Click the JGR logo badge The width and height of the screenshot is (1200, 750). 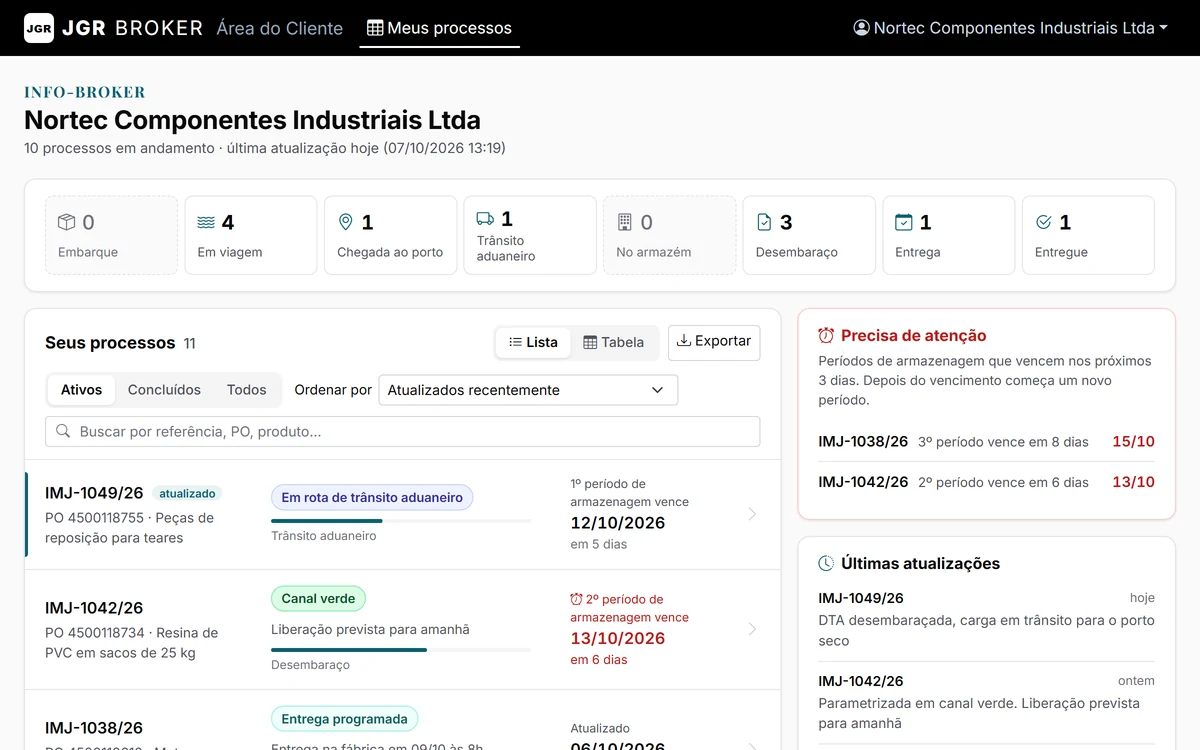39,28
